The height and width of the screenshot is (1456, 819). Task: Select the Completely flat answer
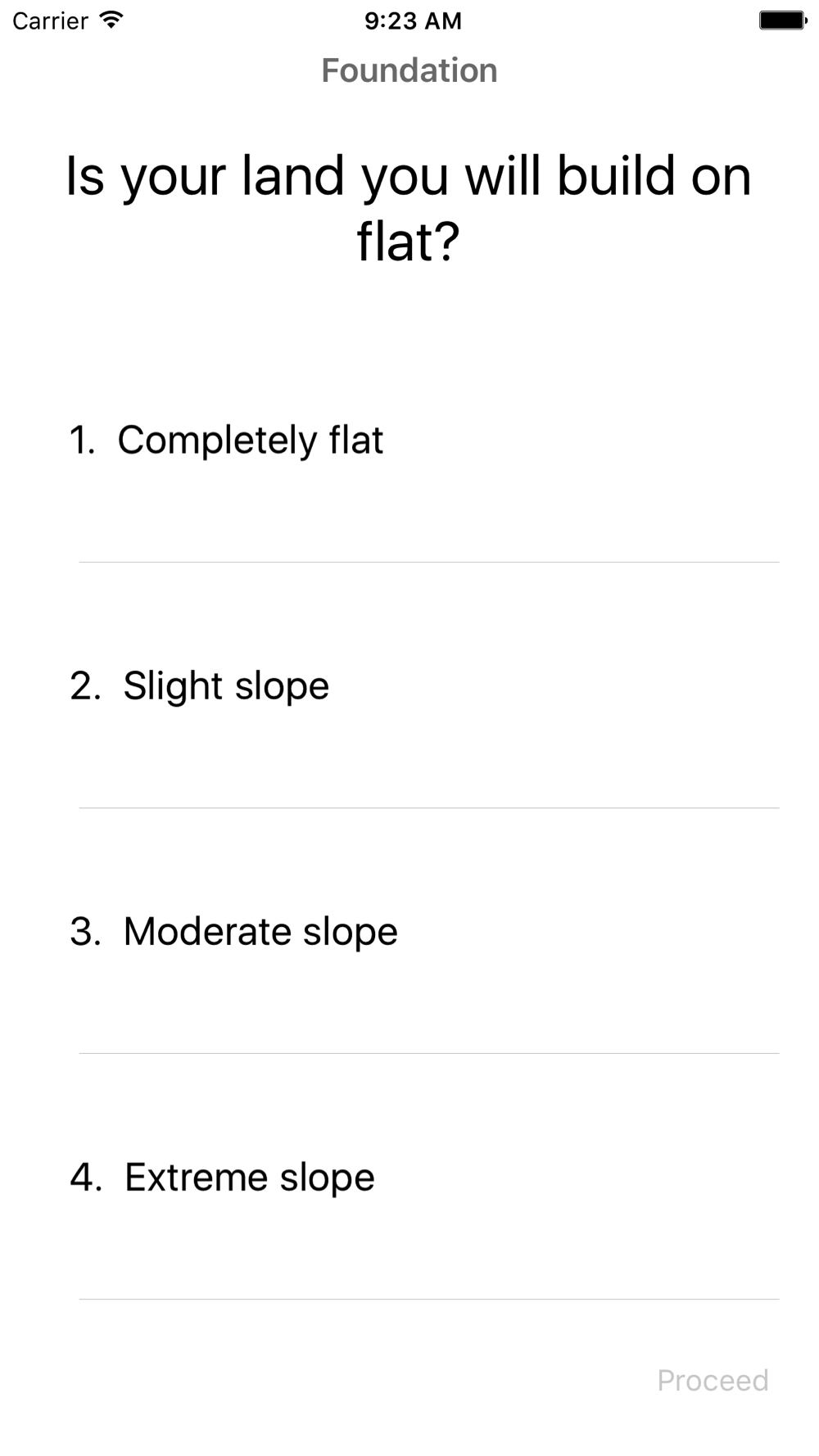(409, 440)
